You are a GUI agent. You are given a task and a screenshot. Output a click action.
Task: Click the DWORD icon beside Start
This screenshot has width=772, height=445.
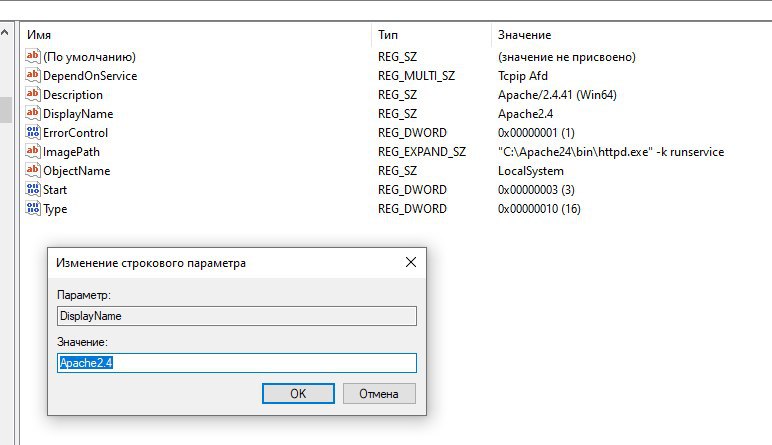click(x=32, y=189)
